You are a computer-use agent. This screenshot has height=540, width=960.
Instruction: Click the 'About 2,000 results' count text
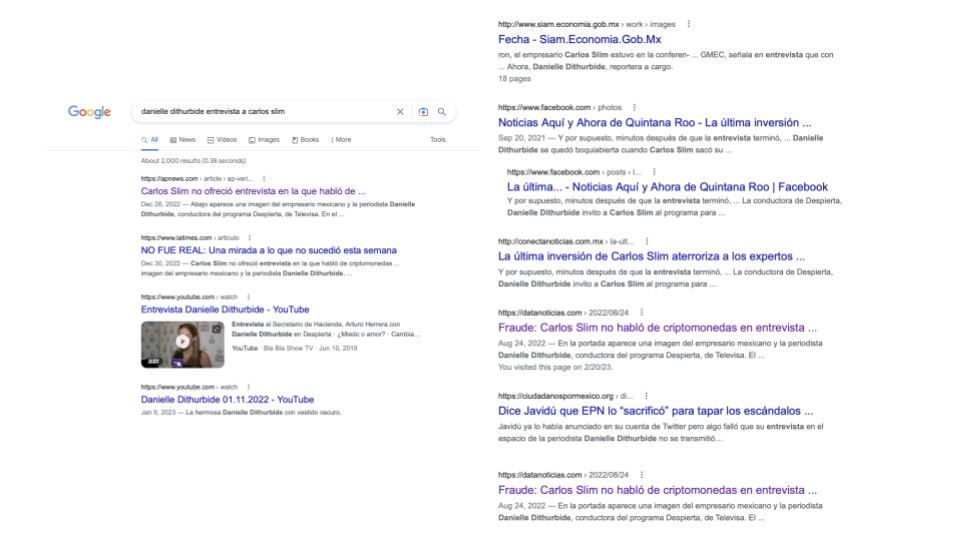(x=193, y=161)
